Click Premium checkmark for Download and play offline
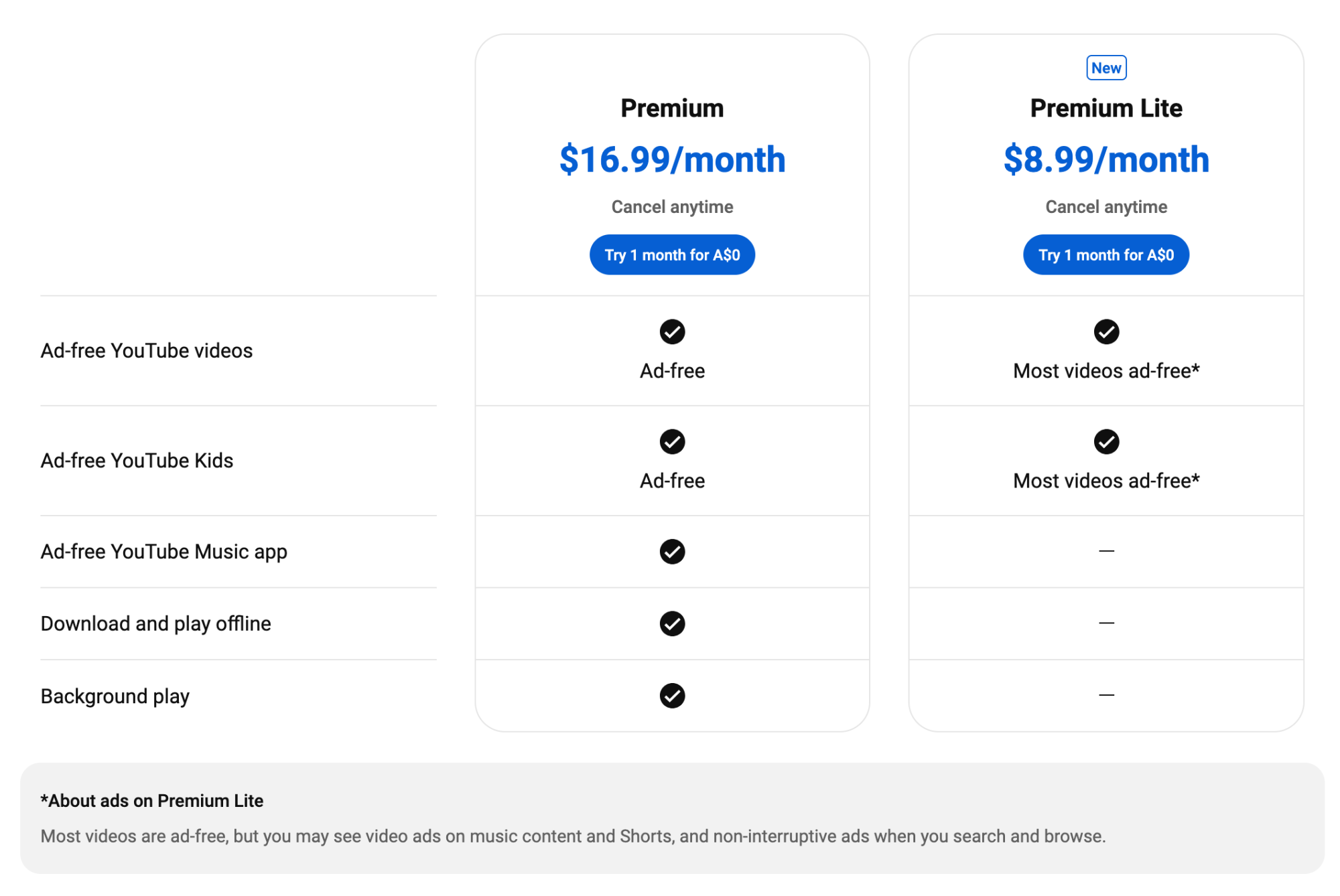This screenshot has width=1340, height=896. pyautogui.click(x=672, y=623)
